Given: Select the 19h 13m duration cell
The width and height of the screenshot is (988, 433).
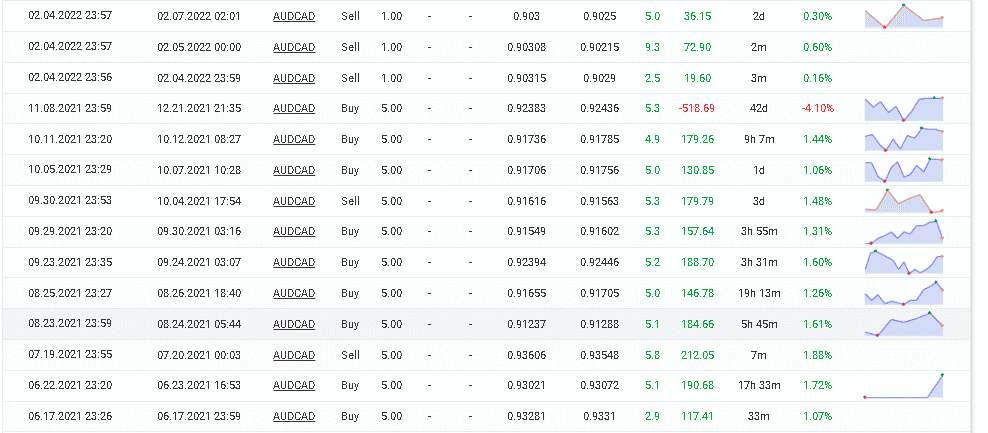Looking at the screenshot, I should click(759, 293).
